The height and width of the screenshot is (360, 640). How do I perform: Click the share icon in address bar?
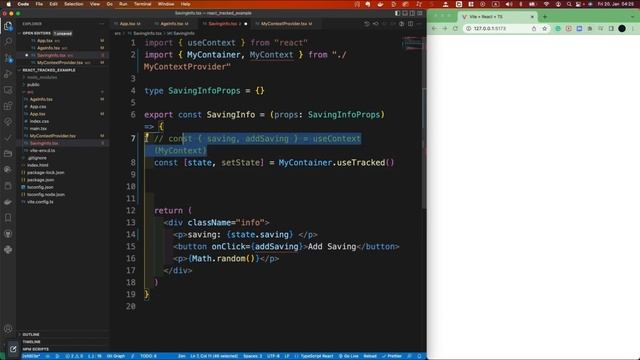tap(533, 29)
